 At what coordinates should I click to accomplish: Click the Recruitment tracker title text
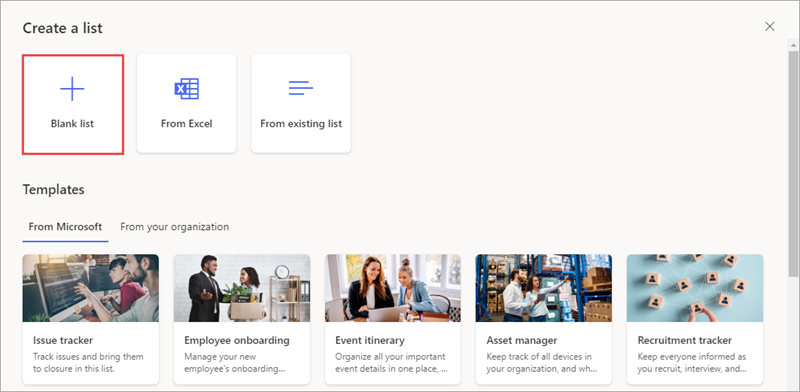tap(685, 340)
